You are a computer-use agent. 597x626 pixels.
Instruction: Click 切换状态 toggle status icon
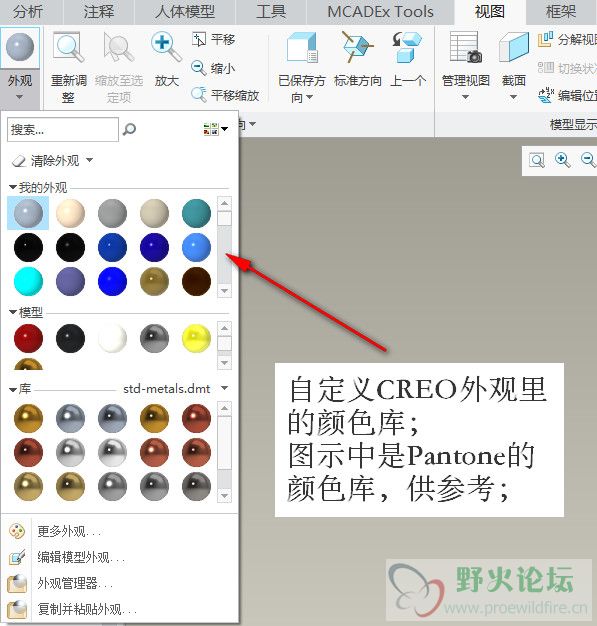pyautogui.click(x=546, y=67)
